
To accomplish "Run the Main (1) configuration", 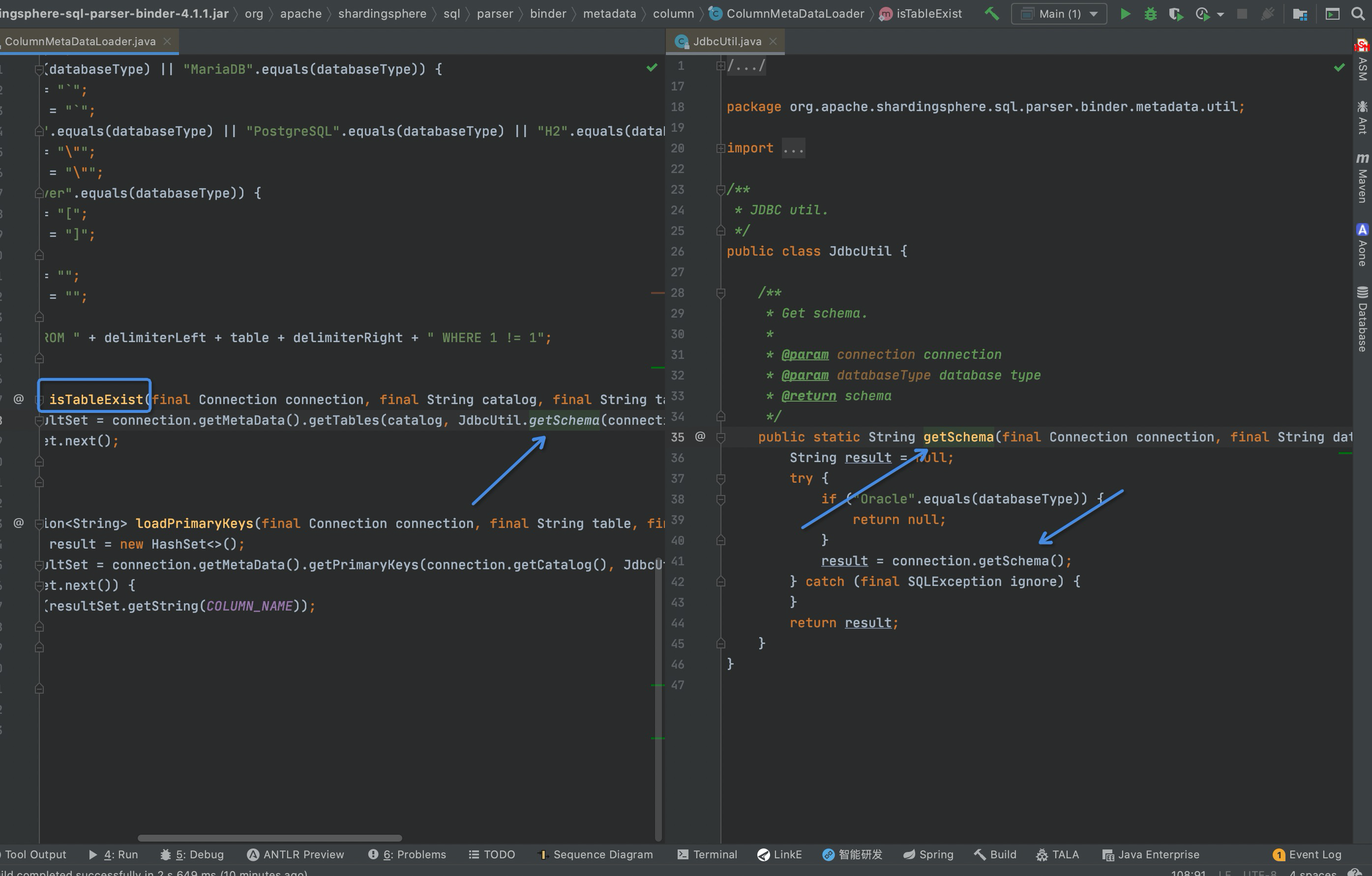I will click(1125, 14).
